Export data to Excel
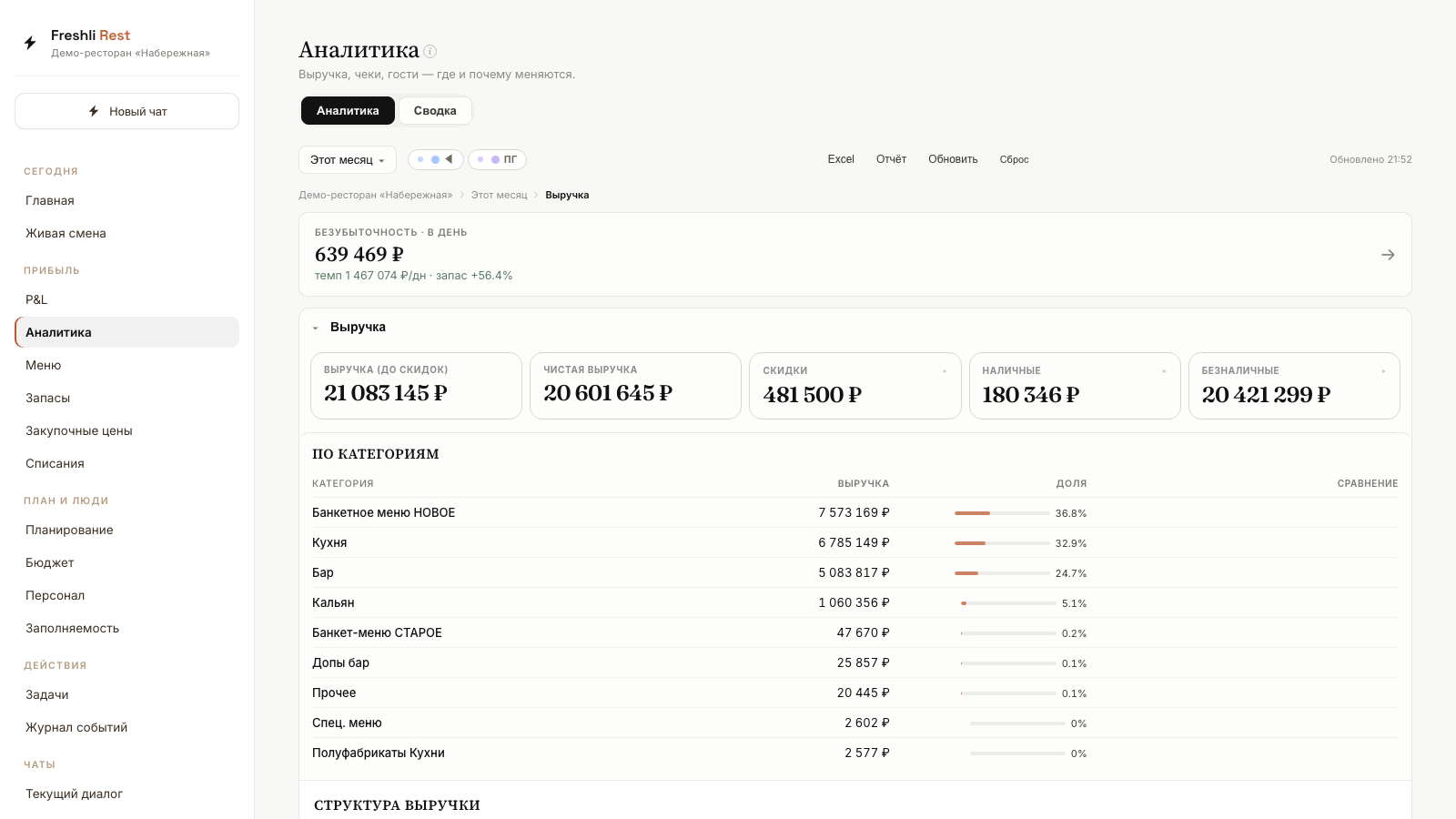Screen dimensions: 1456x819 (841, 159)
